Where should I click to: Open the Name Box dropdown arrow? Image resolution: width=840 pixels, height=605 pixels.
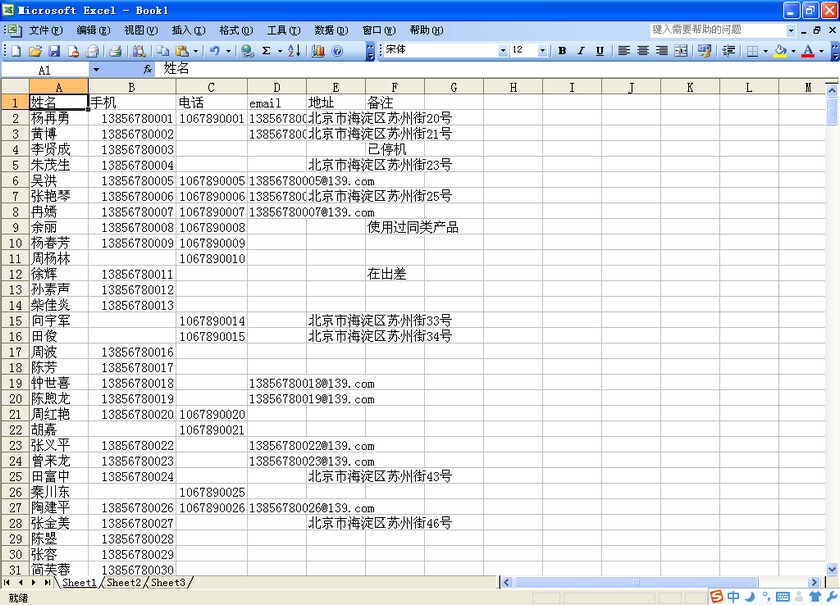coord(96,70)
